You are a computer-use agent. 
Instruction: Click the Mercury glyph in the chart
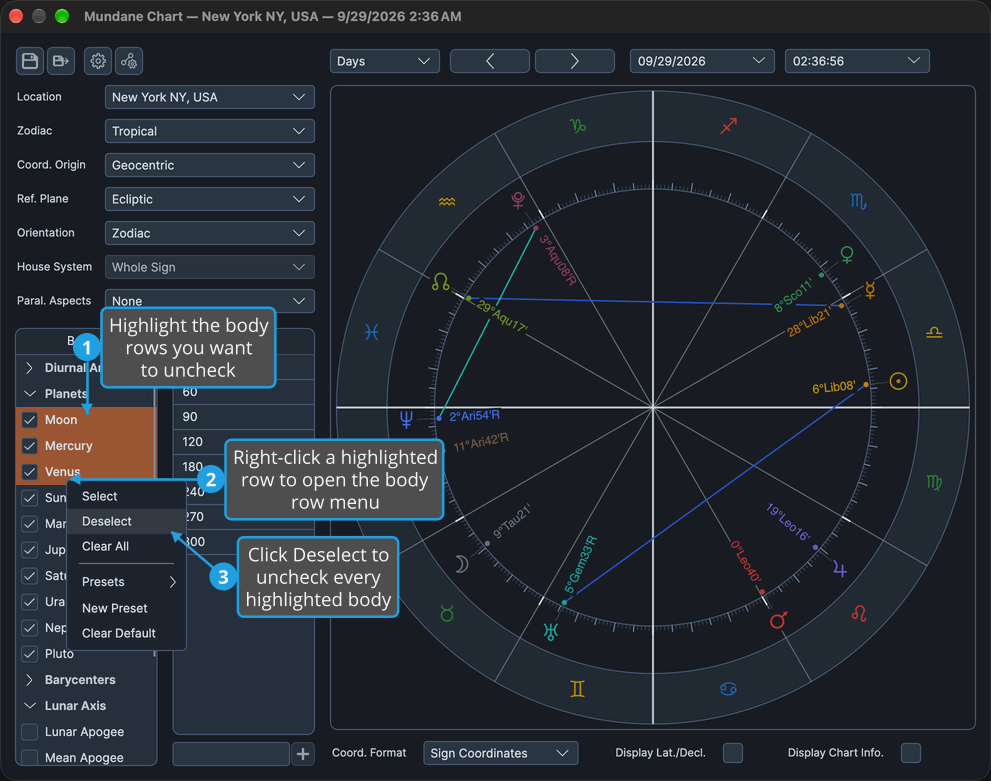click(x=870, y=290)
